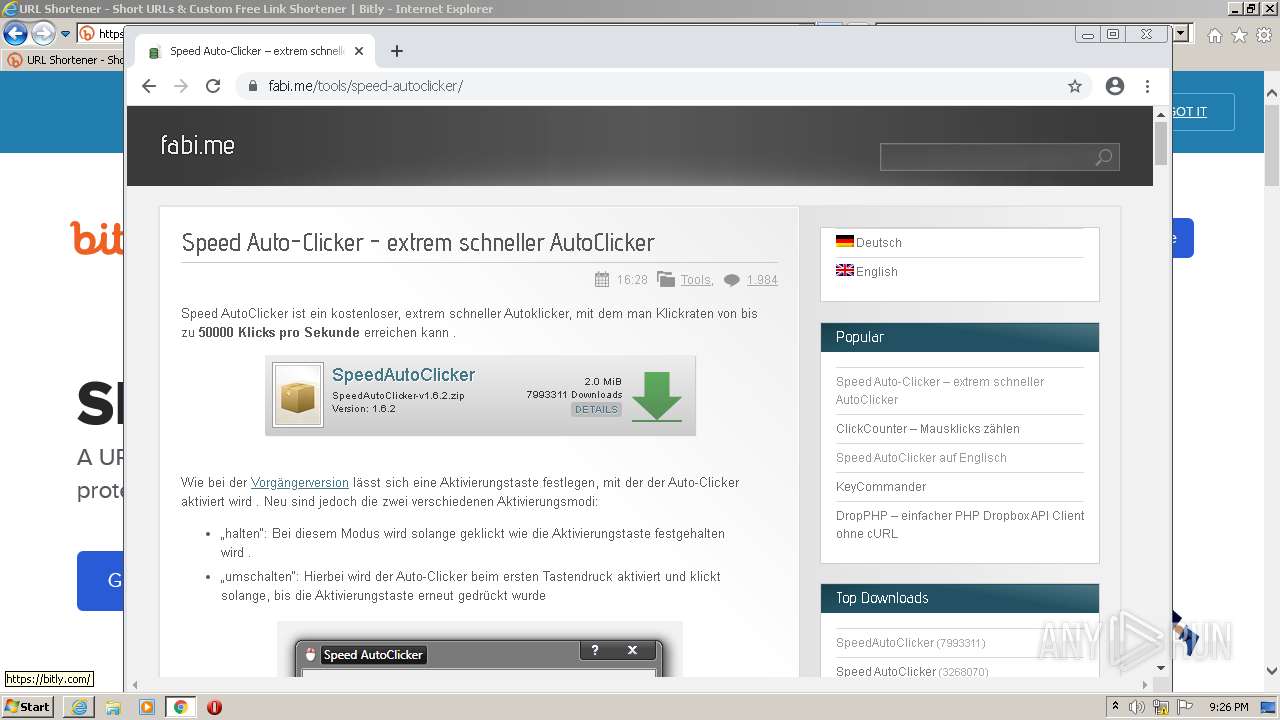This screenshot has height=720, width=1280.
Task: Open a new Chrome tab
Action: tap(397, 51)
